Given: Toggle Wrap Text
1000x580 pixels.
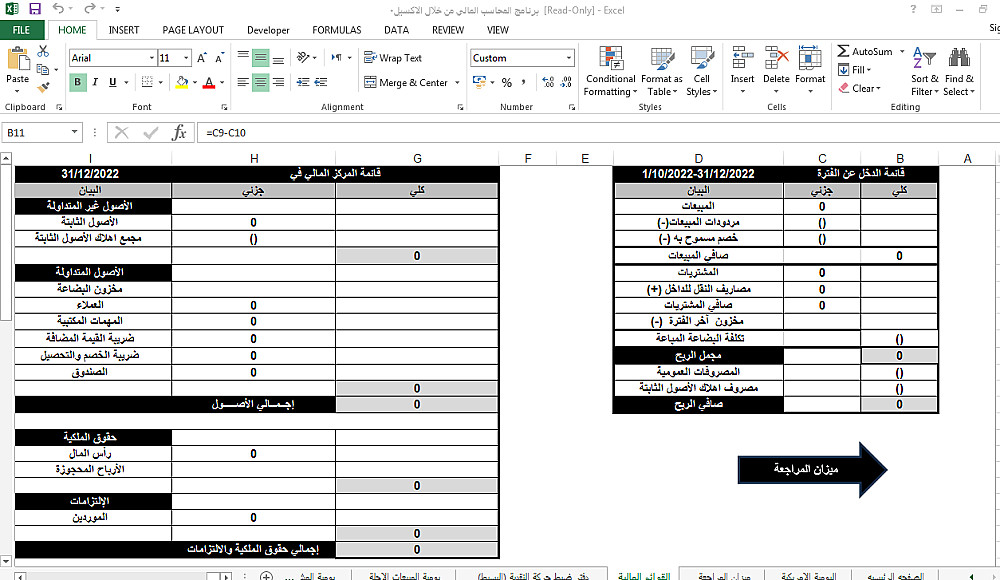Looking at the screenshot, I should click(393, 57).
